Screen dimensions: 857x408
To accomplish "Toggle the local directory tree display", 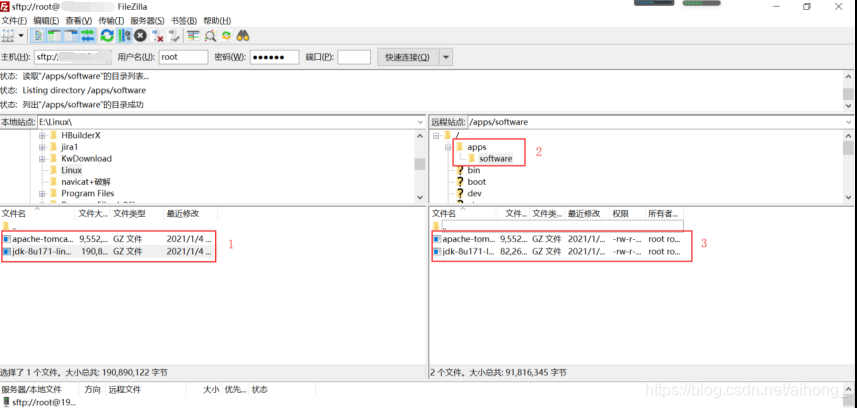I will tap(54, 36).
